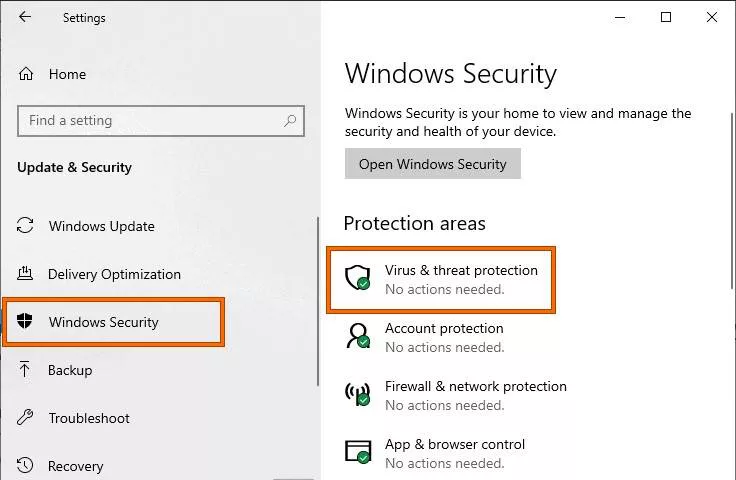Select Delivery Optimization in sidebar
Screen dimensions: 736x480
tap(114, 274)
